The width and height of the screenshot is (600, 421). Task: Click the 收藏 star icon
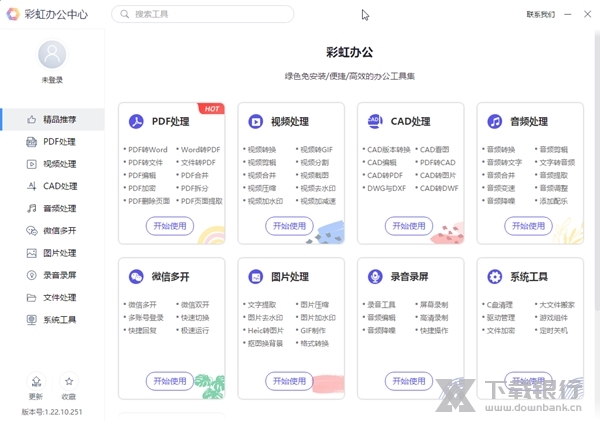[x=69, y=381]
